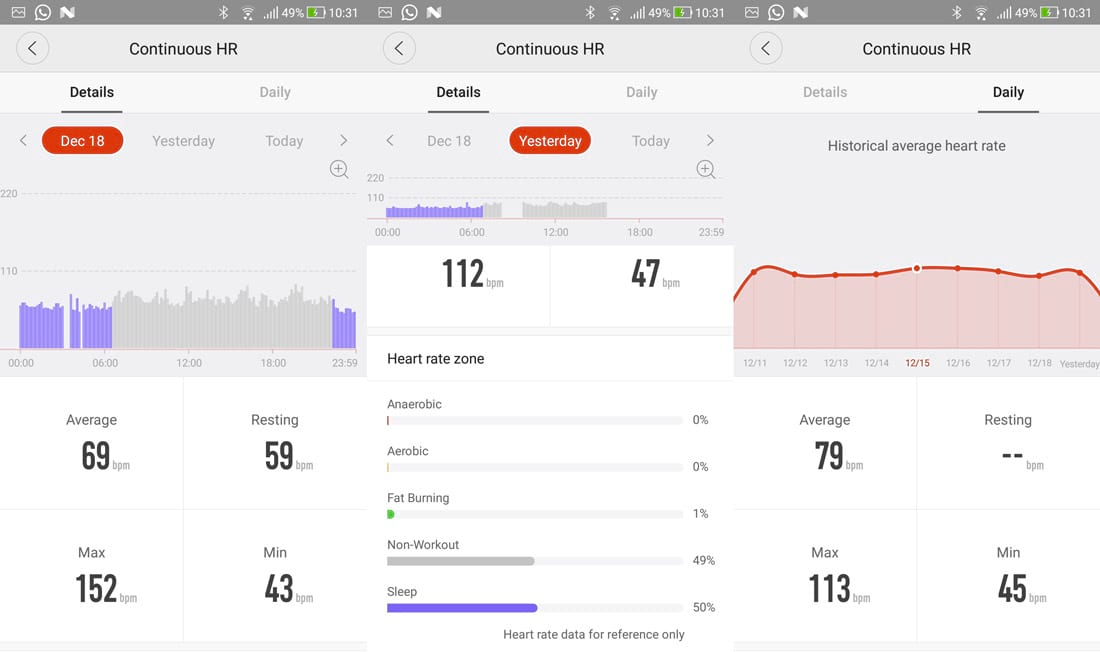Tap battery icon in right status bar
The width and height of the screenshot is (1100, 652).
coord(1049,13)
